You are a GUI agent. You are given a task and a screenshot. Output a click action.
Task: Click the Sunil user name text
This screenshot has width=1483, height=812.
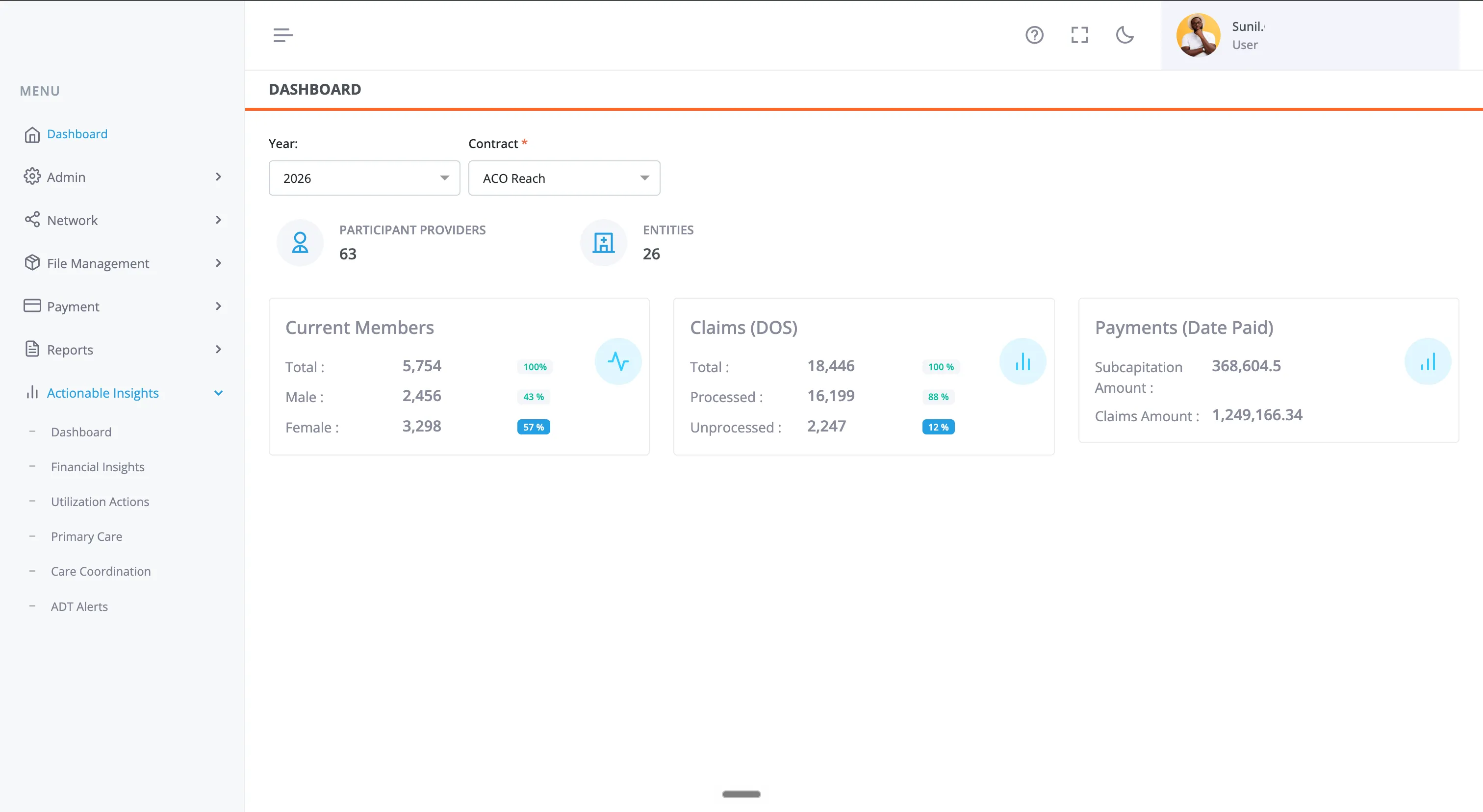pyautogui.click(x=1248, y=26)
